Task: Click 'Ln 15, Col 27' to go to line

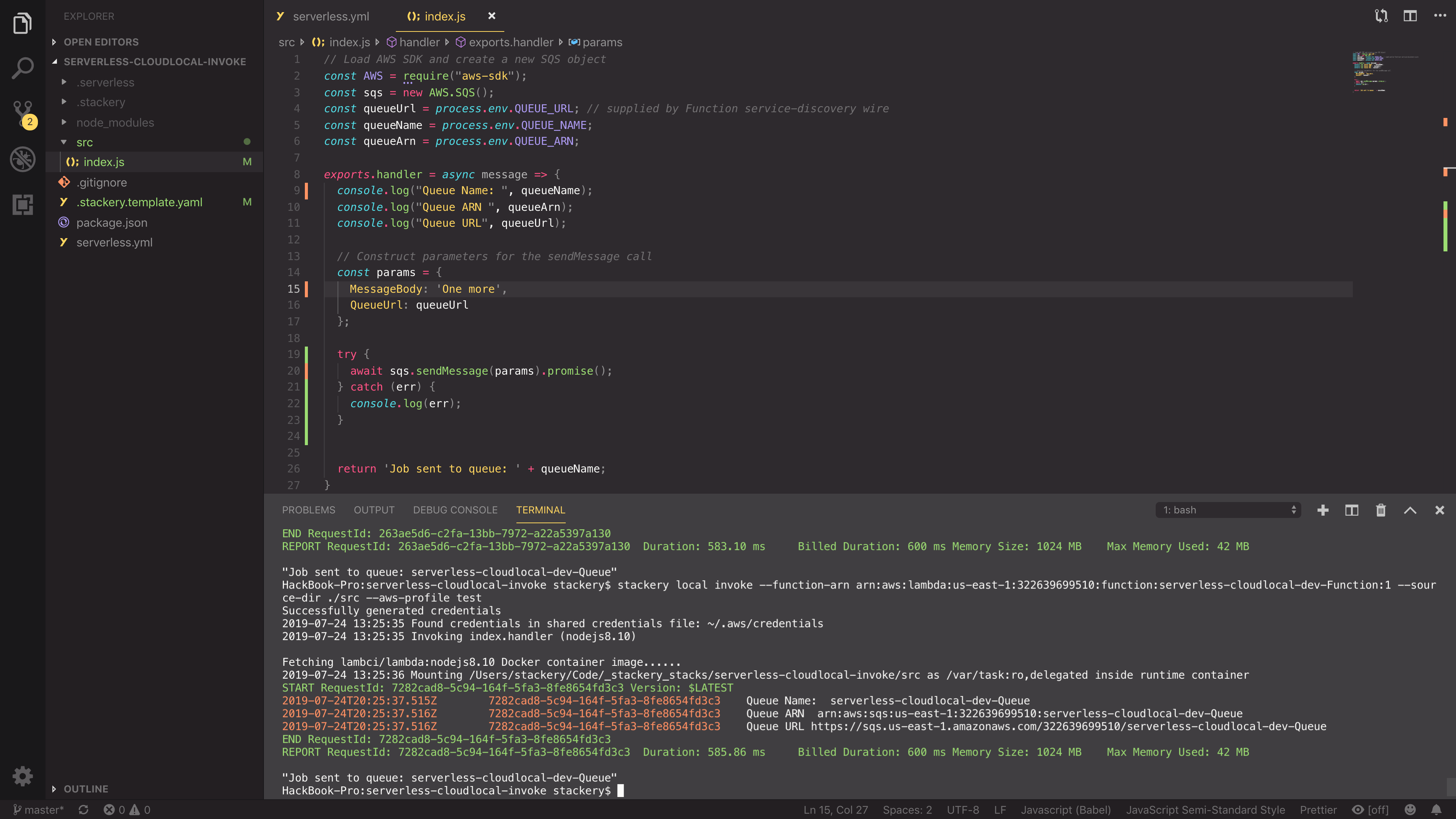Action: tap(835, 810)
